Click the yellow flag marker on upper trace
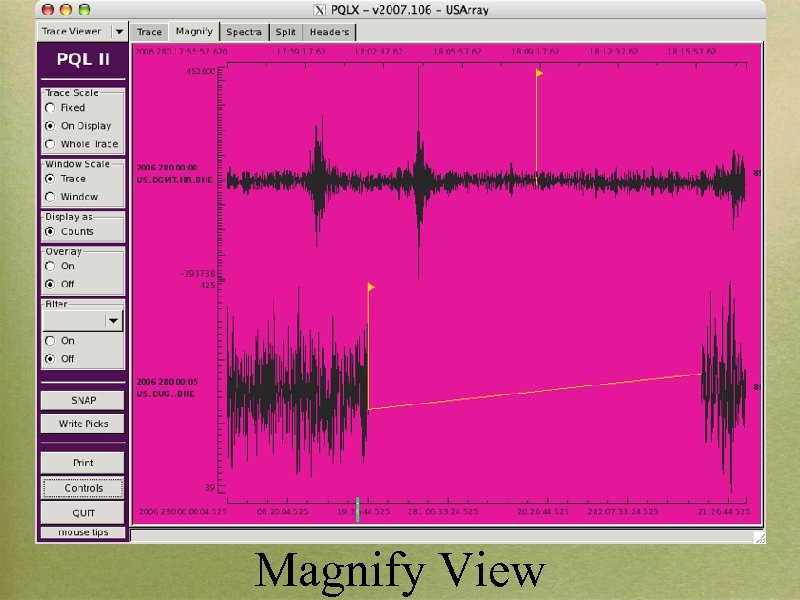Image resolution: width=800 pixels, height=600 pixels. tap(537, 74)
